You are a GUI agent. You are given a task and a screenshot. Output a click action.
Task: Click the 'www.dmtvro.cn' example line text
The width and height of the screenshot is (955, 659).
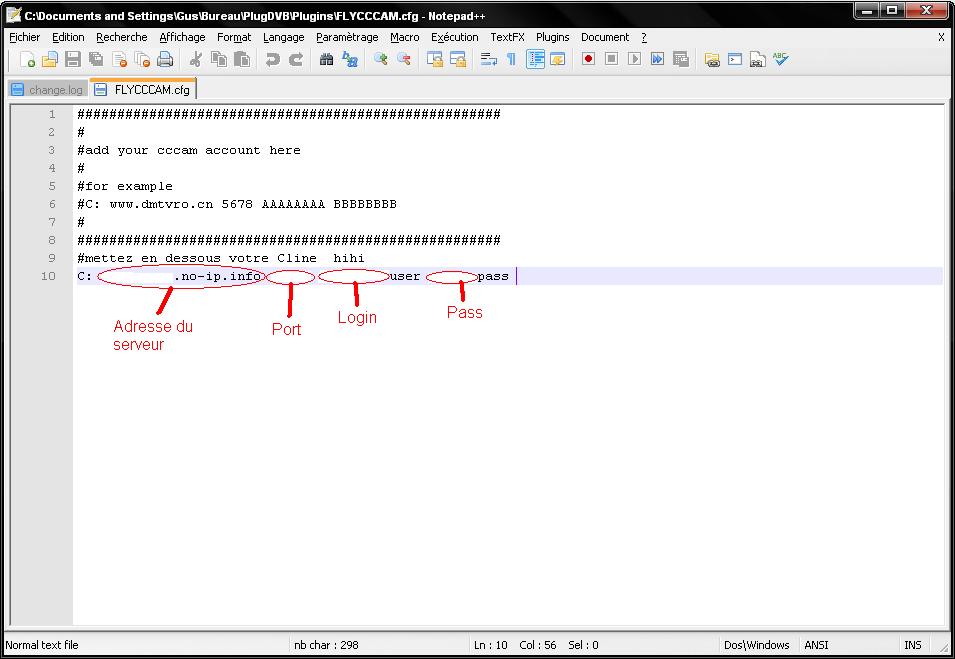(x=161, y=204)
